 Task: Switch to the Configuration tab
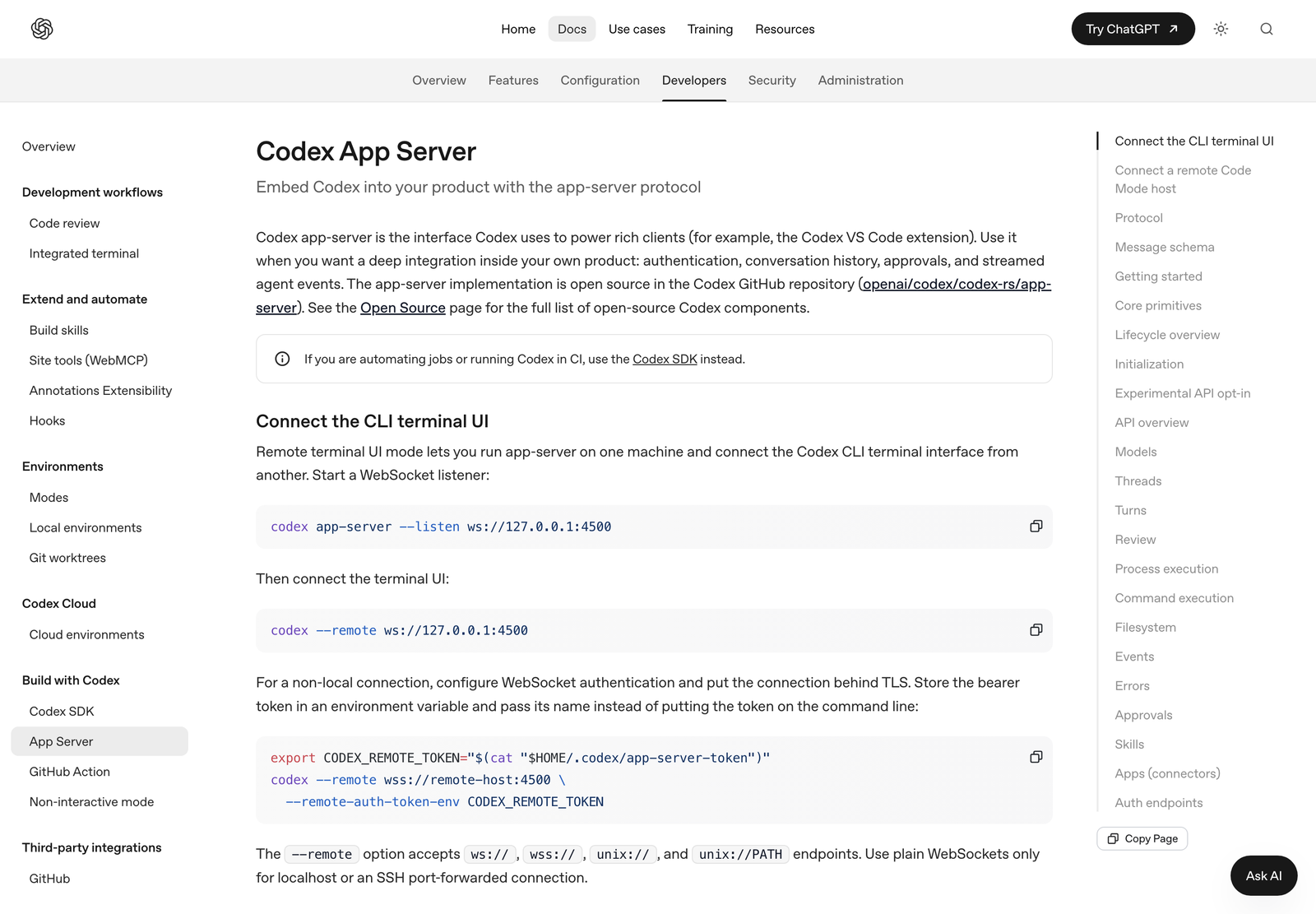point(600,80)
